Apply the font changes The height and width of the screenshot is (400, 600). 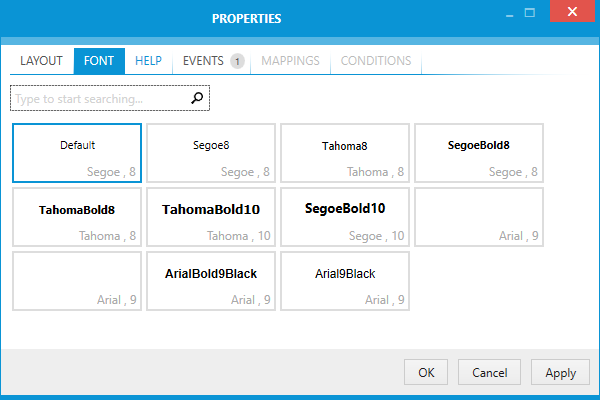coord(560,372)
